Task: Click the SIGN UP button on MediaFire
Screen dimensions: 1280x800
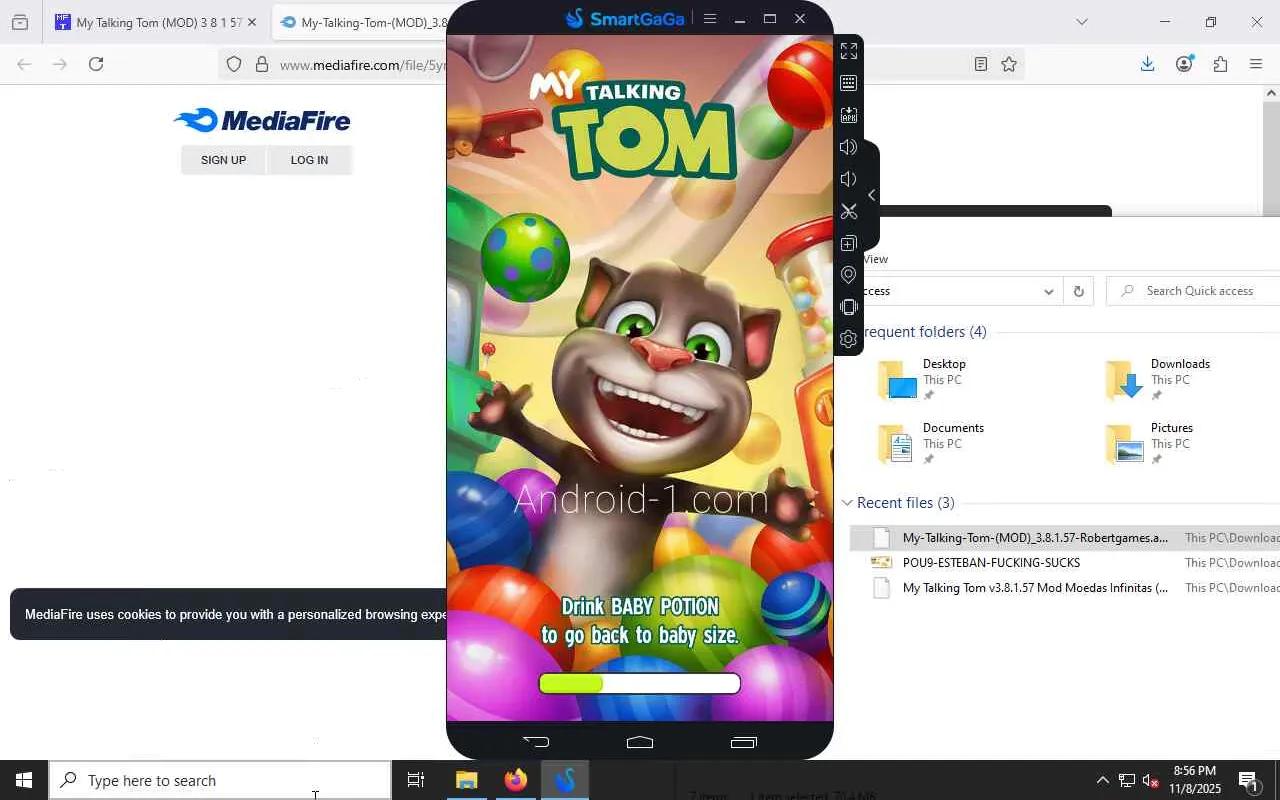Action: click(x=223, y=160)
